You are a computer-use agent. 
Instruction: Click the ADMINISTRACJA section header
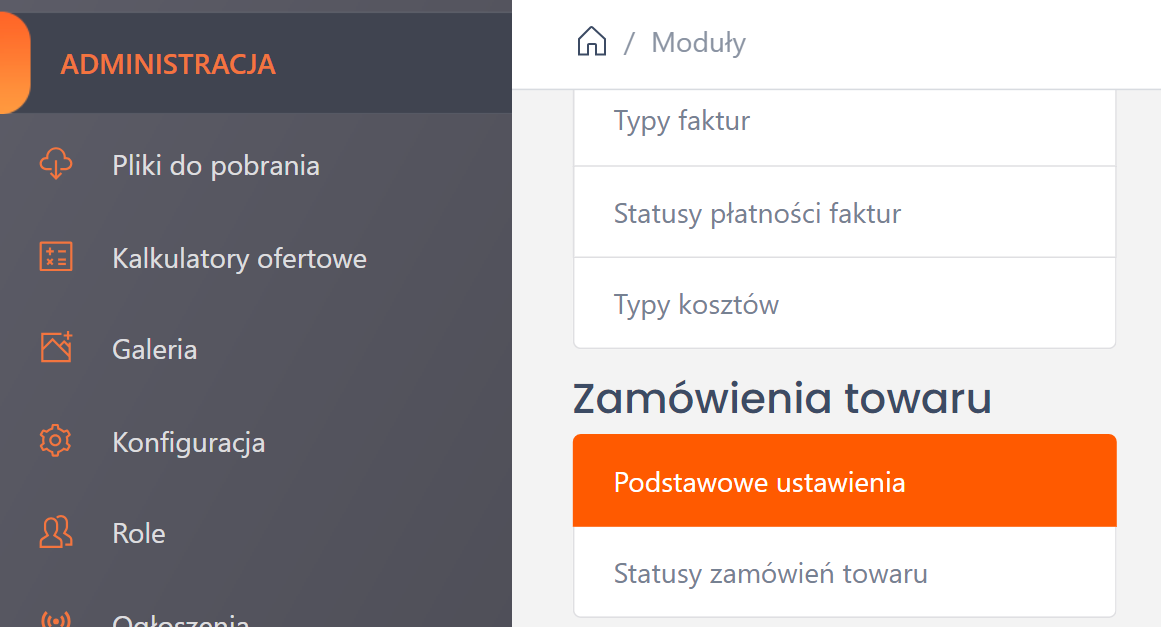coord(168,65)
